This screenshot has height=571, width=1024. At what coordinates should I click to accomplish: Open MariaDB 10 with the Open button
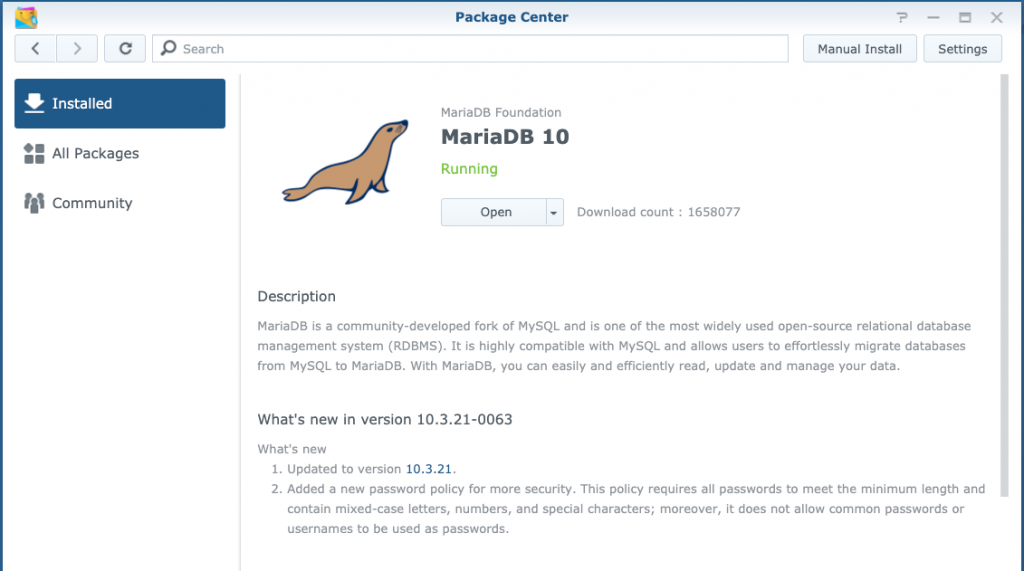[495, 212]
